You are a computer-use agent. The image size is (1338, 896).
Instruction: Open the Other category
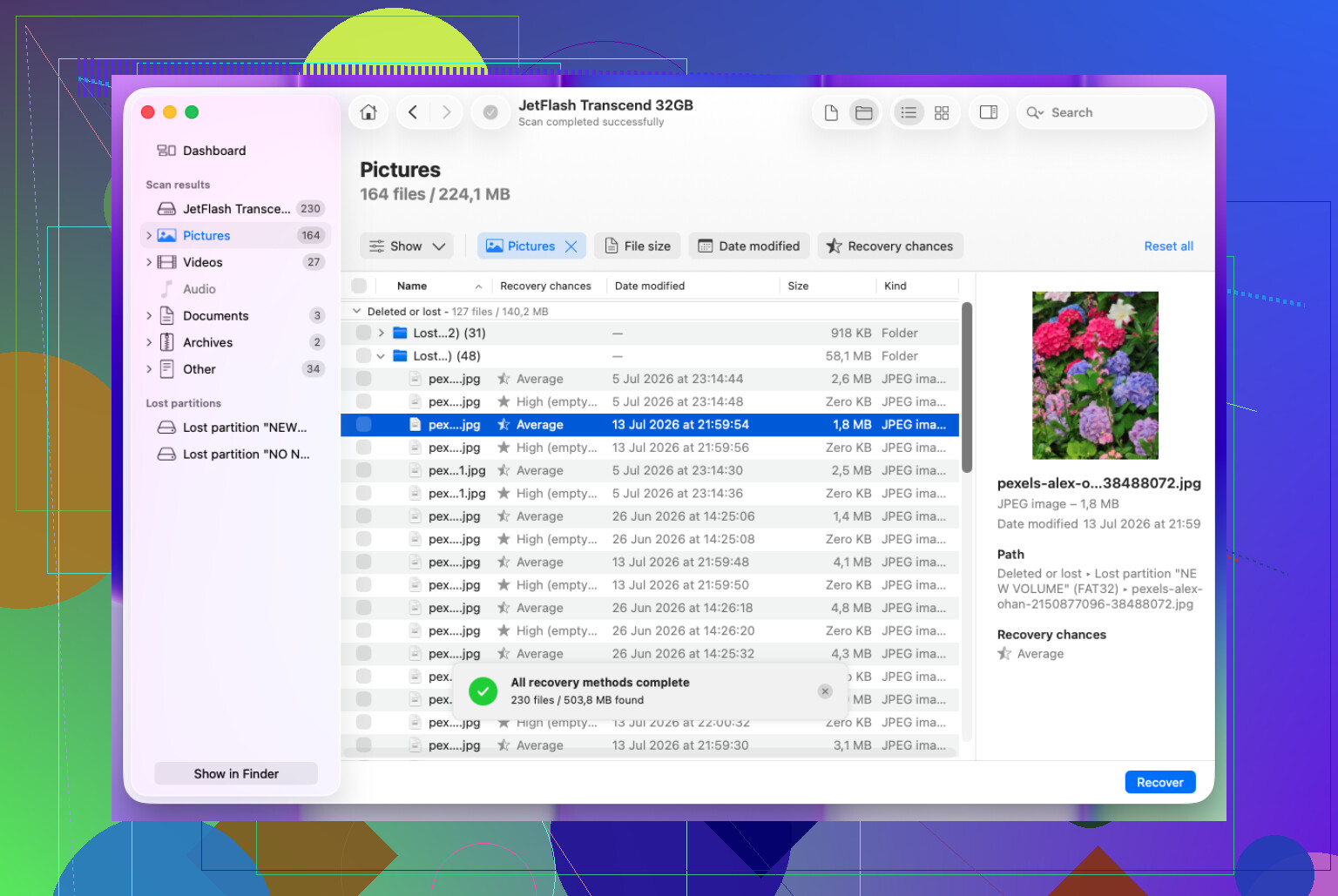click(x=236, y=369)
